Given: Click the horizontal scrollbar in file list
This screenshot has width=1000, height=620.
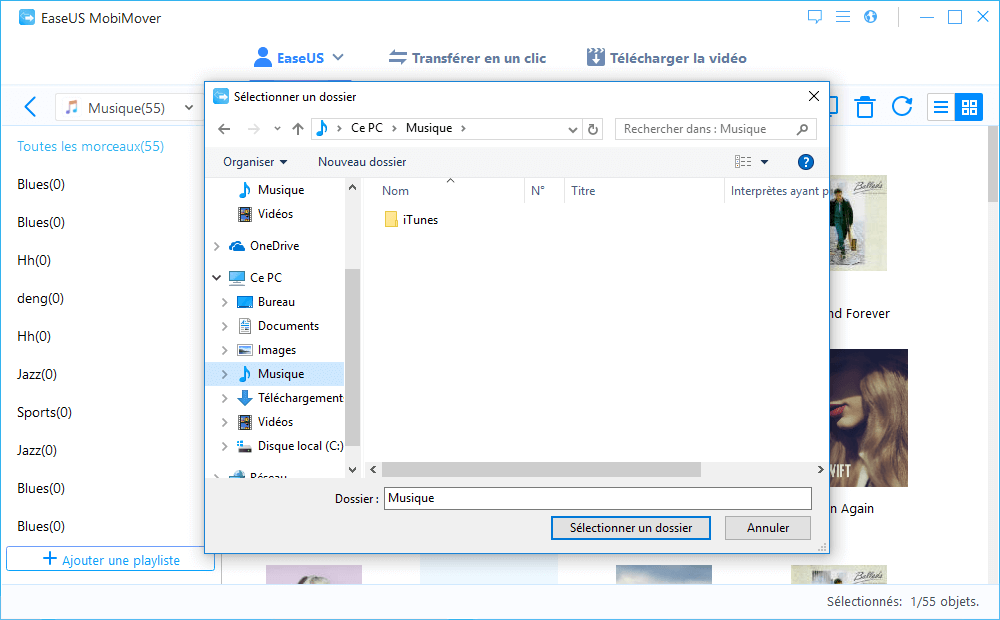Looking at the screenshot, I should [540, 469].
